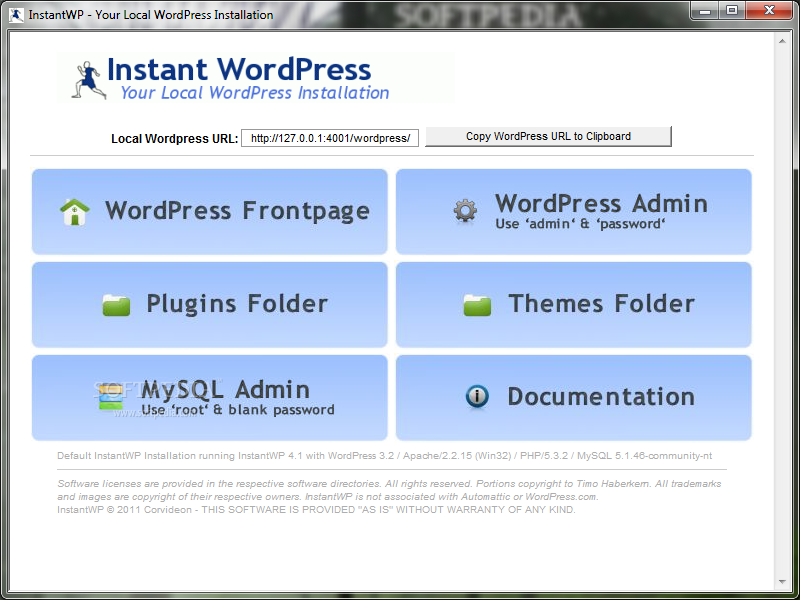The image size is (800, 600).
Task: Click the running man Instant WordPress logo
Action: (88, 80)
